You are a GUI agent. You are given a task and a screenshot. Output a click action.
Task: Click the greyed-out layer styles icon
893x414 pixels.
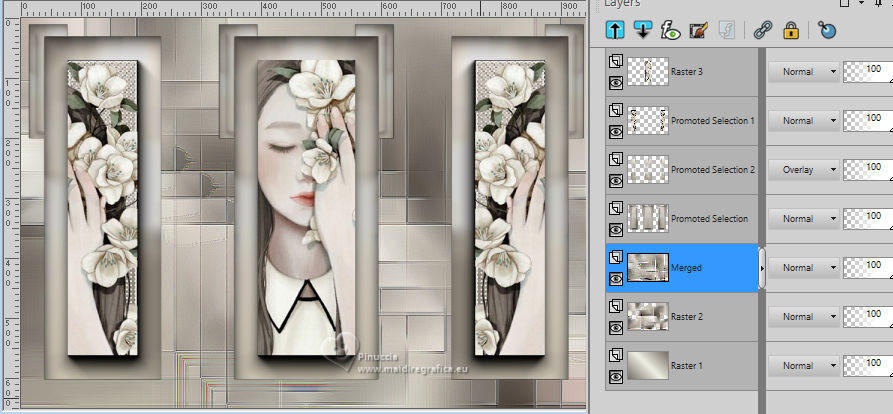coord(725,30)
